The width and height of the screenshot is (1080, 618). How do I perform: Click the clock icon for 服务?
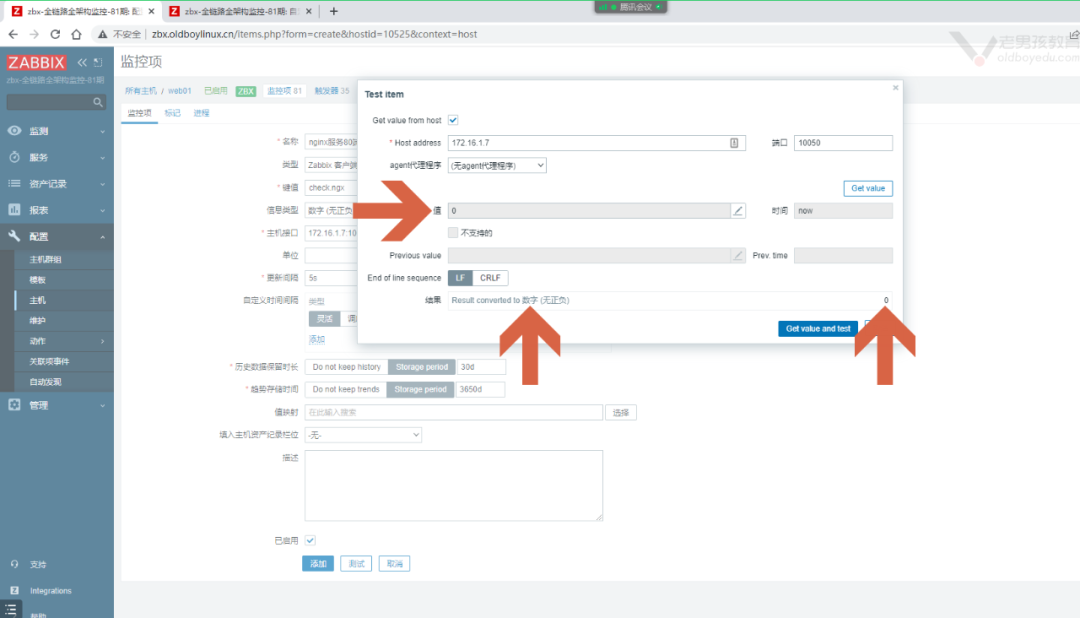(x=14, y=157)
